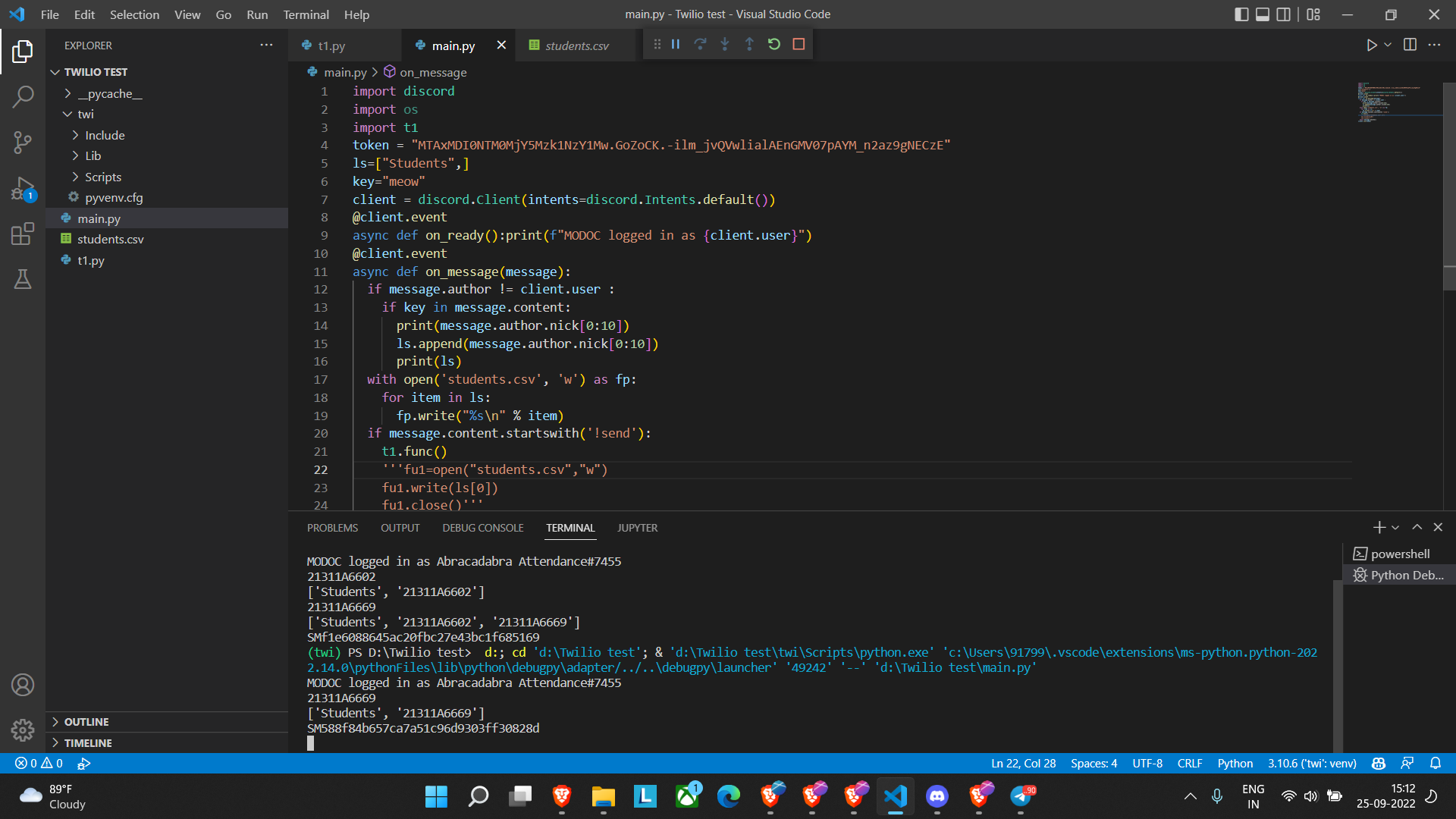Toggle the bottom Panel layout button

[x=1263, y=14]
